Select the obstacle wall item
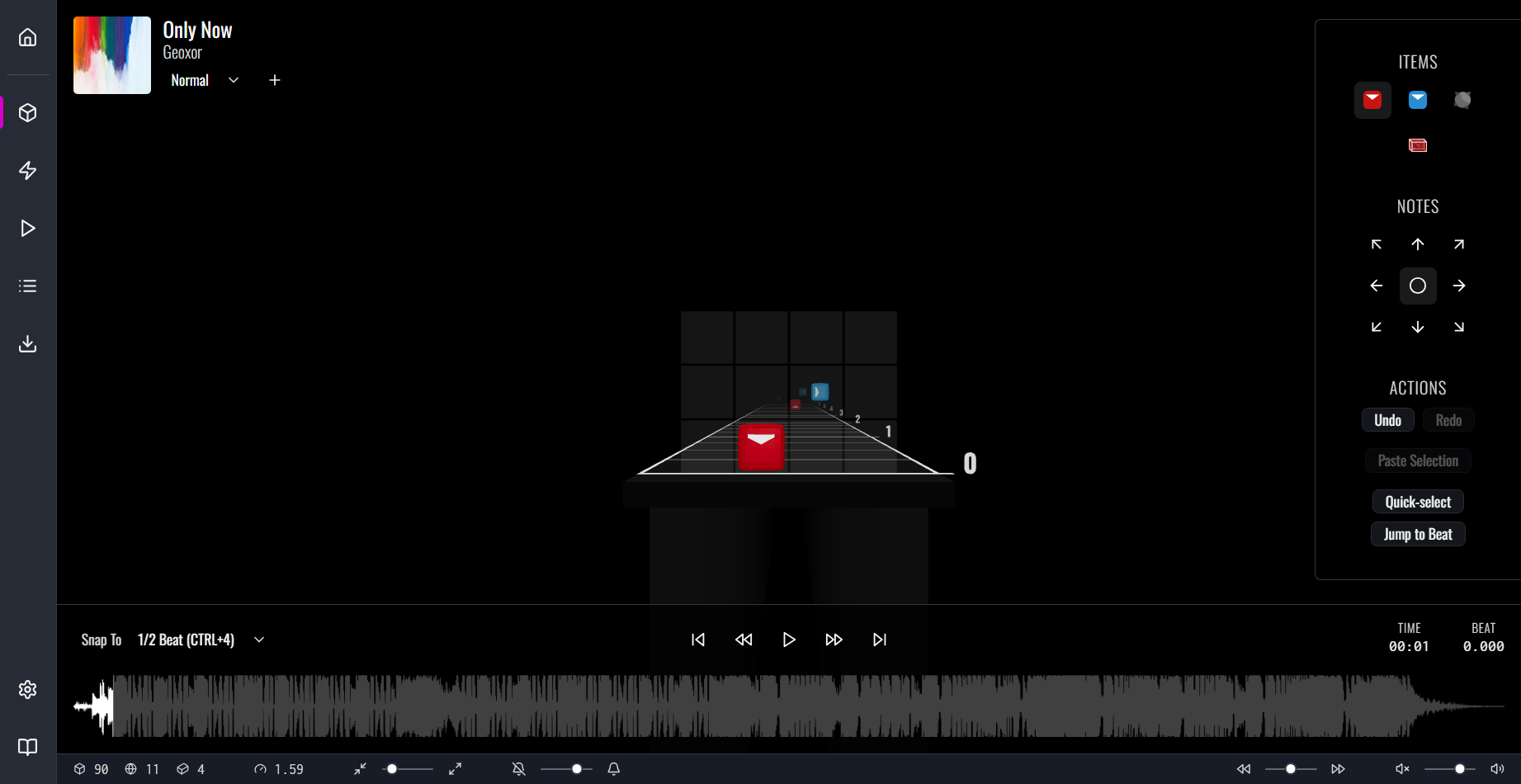The height and width of the screenshot is (784, 1521). (x=1418, y=145)
